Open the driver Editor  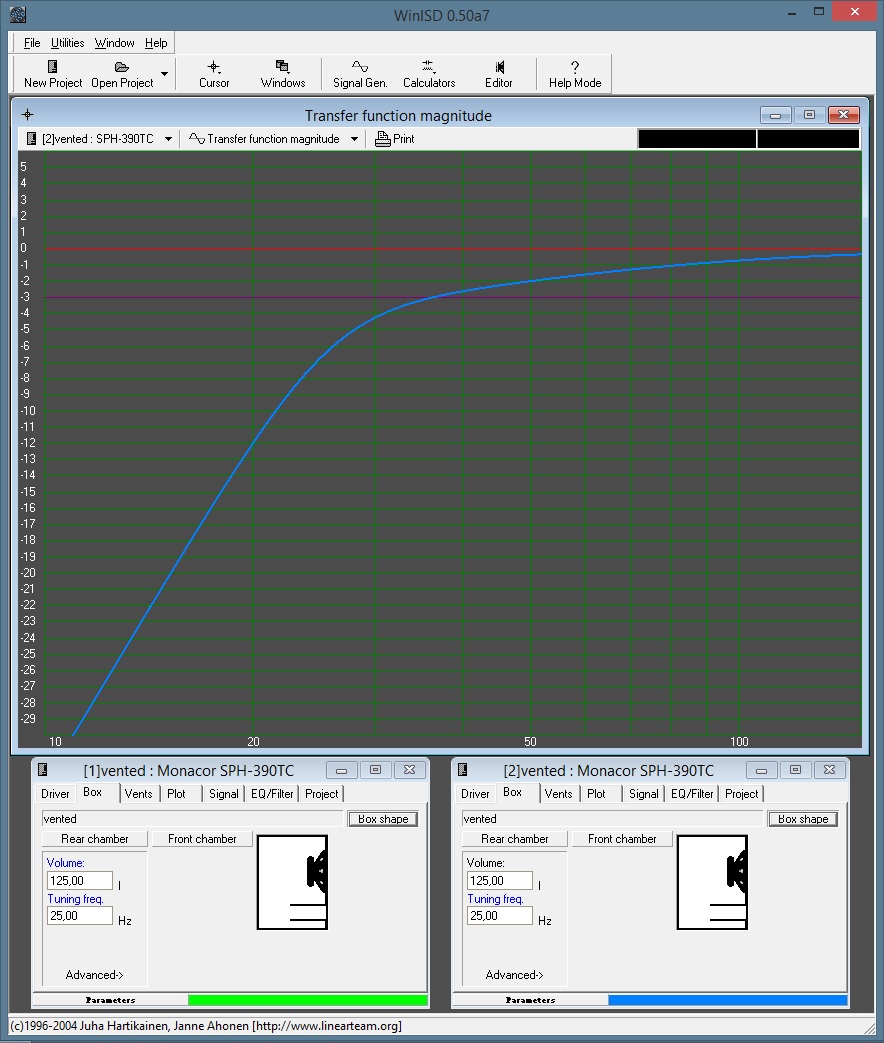coord(498,67)
